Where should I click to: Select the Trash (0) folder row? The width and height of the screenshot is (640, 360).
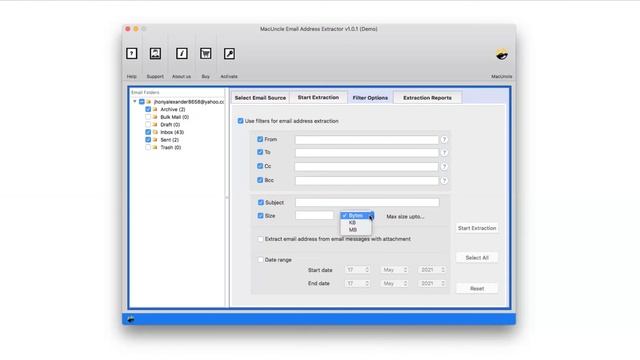pos(171,147)
